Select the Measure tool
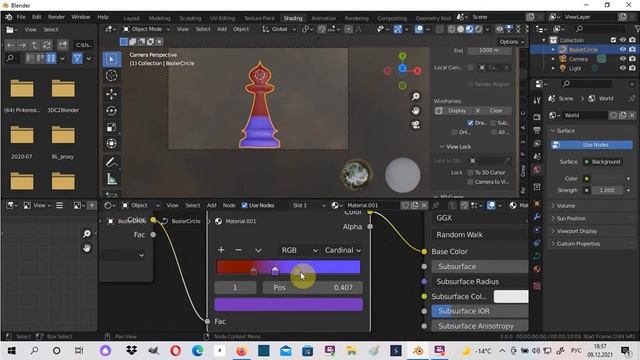The height and width of the screenshot is (360, 640). click(x=111, y=179)
